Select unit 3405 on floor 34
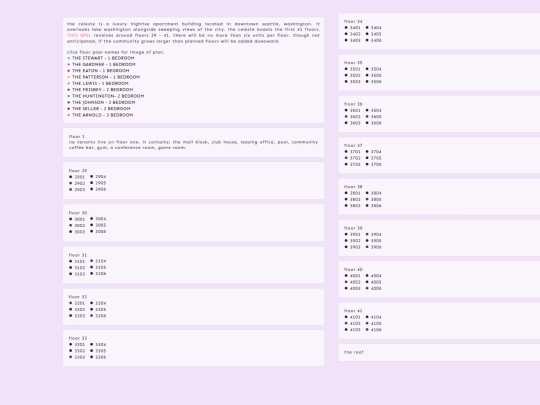The image size is (540, 405). pos(376,34)
